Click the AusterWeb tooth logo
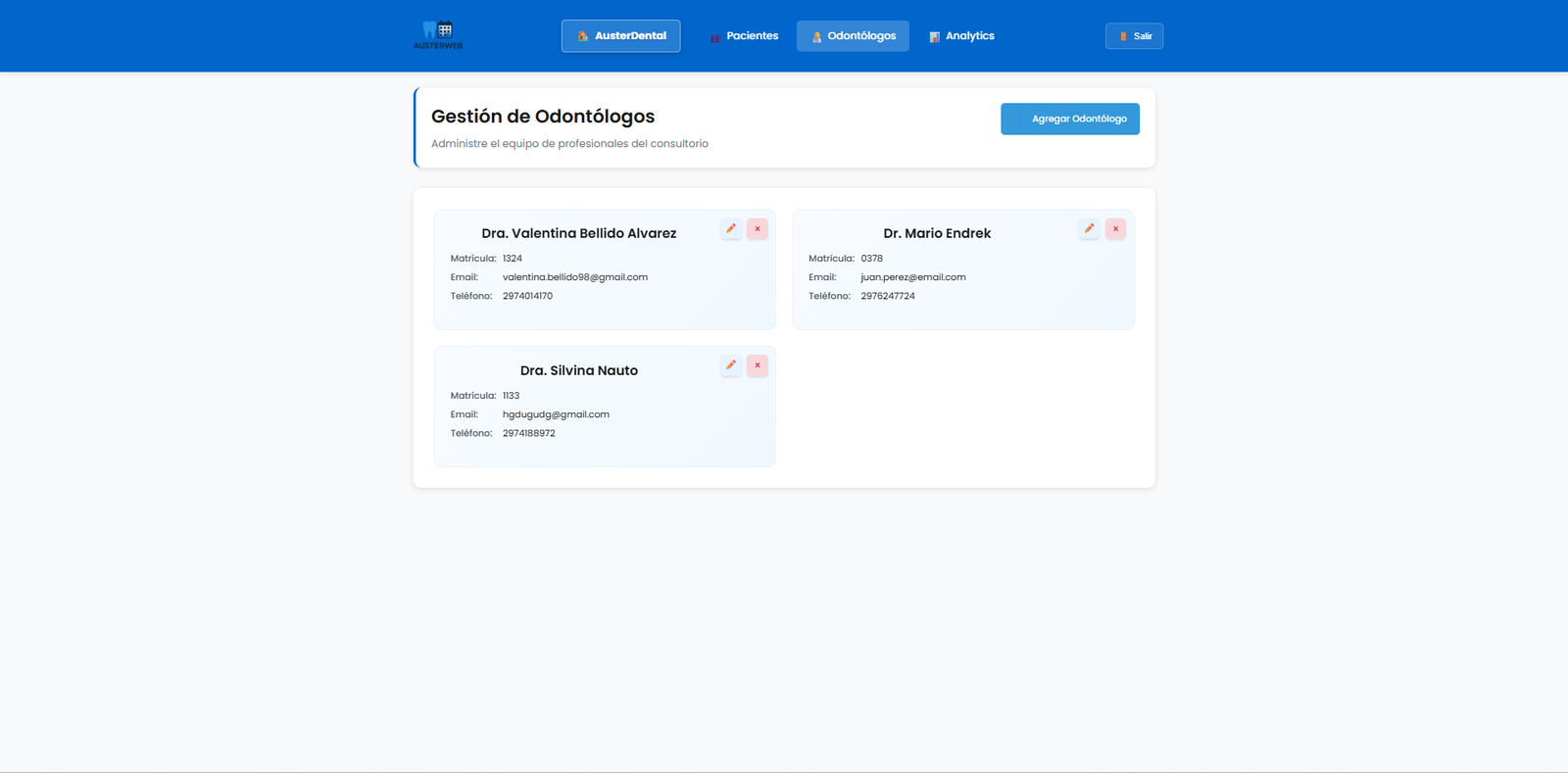The height and width of the screenshot is (773, 1568). click(437, 34)
